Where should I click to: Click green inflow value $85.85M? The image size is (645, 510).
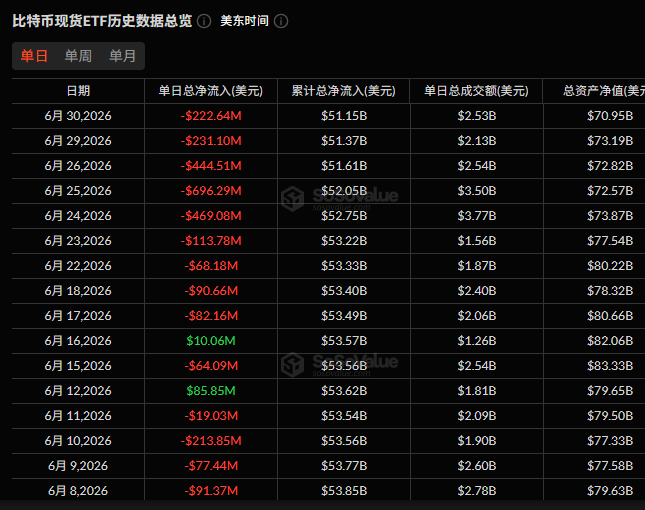(211, 391)
